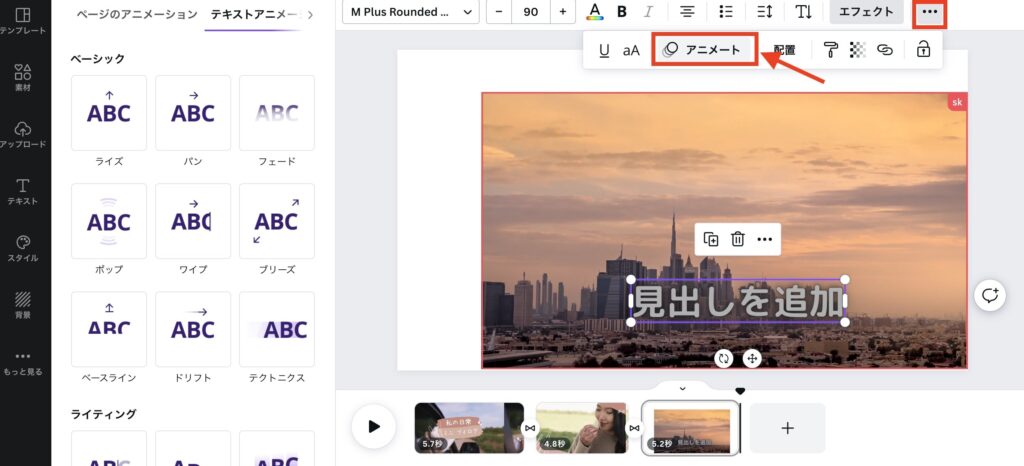
Task: Toggle vertical text direction
Action: click(x=803, y=12)
